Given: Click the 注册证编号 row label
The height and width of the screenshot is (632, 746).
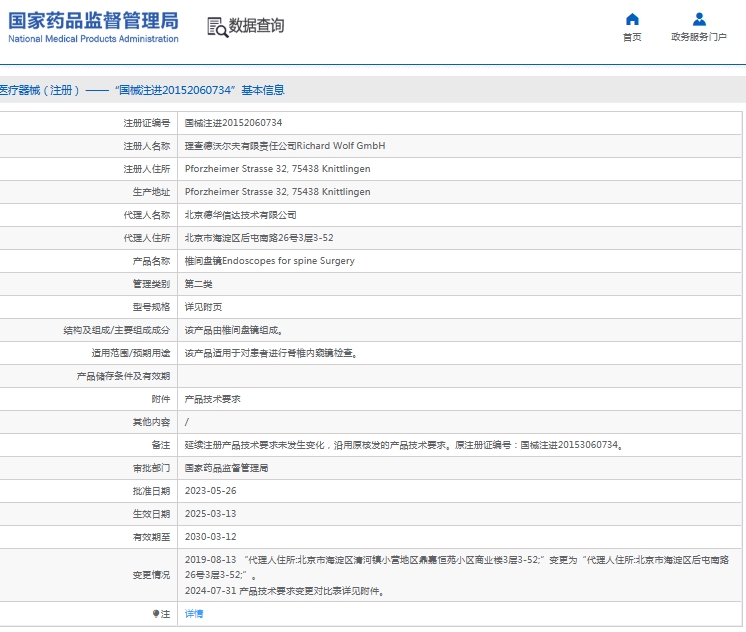Looking at the screenshot, I should 147,123.
